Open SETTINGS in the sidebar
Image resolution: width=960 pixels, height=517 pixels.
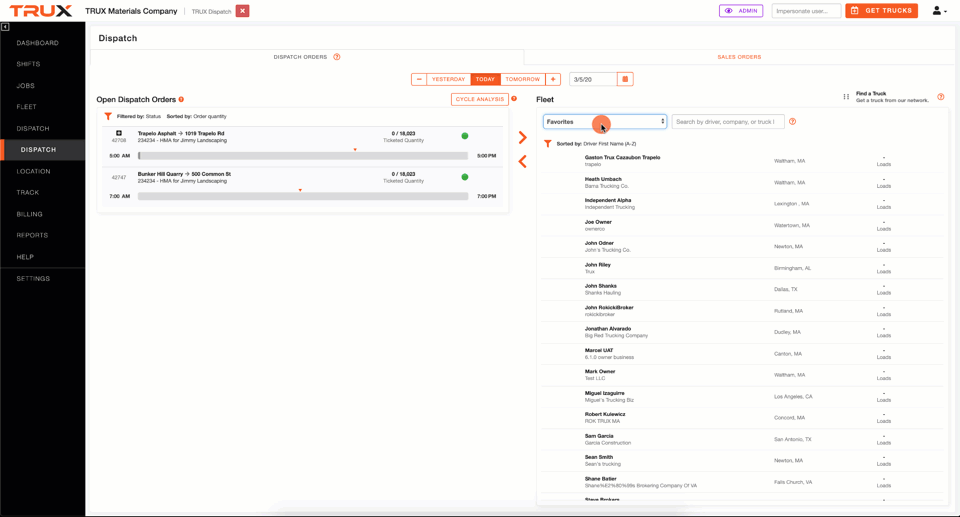[33, 279]
